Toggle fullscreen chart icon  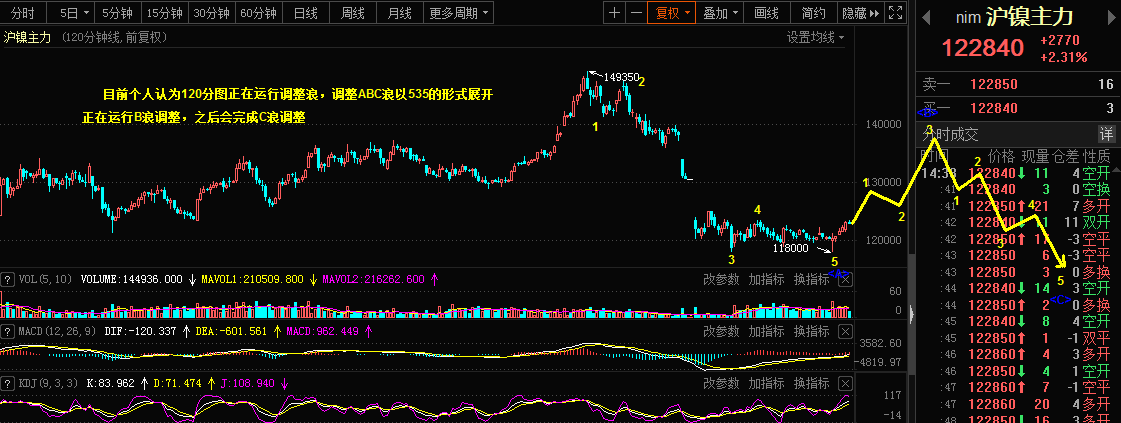[896, 12]
